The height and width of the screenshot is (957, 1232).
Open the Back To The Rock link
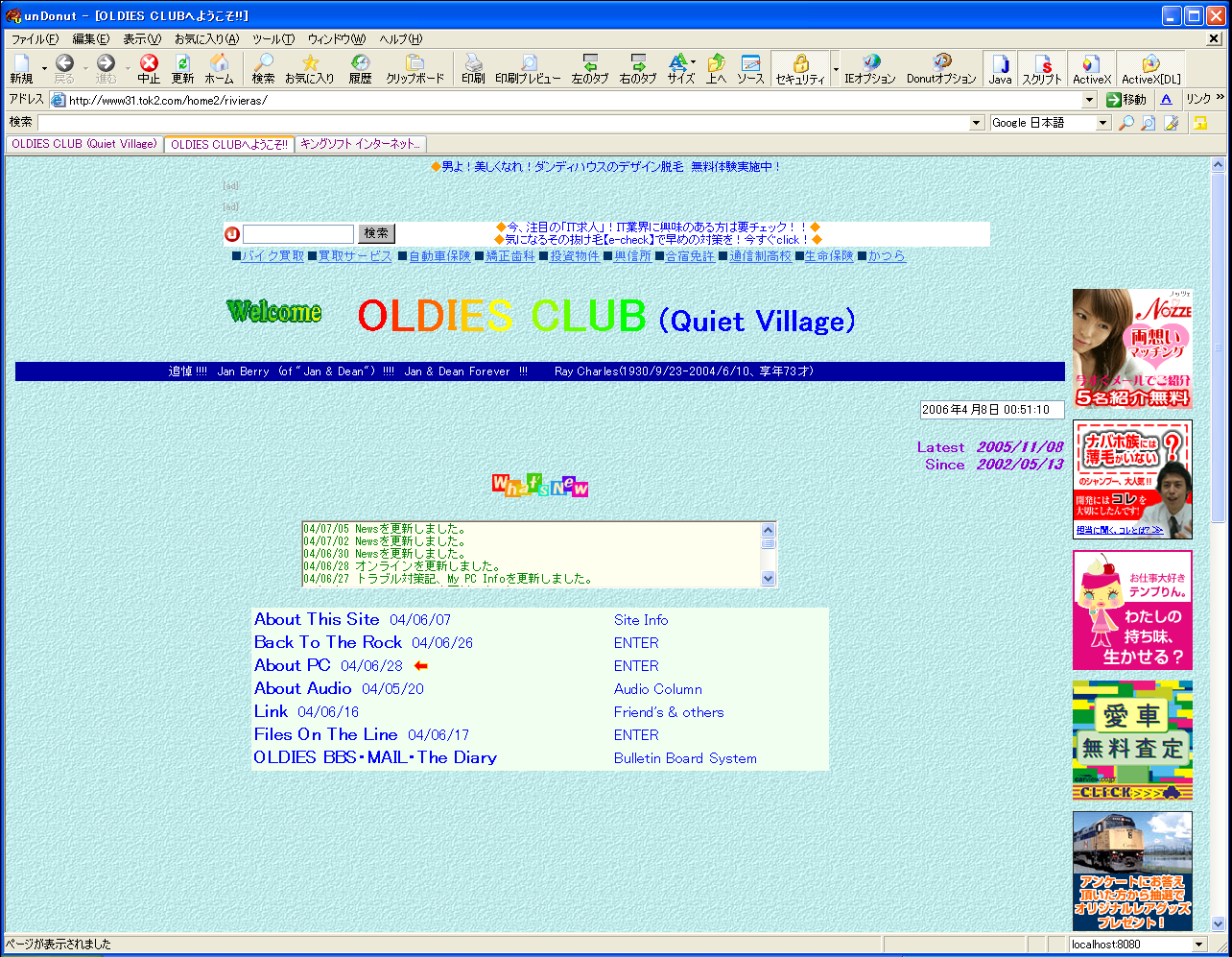click(x=328, y=642)
